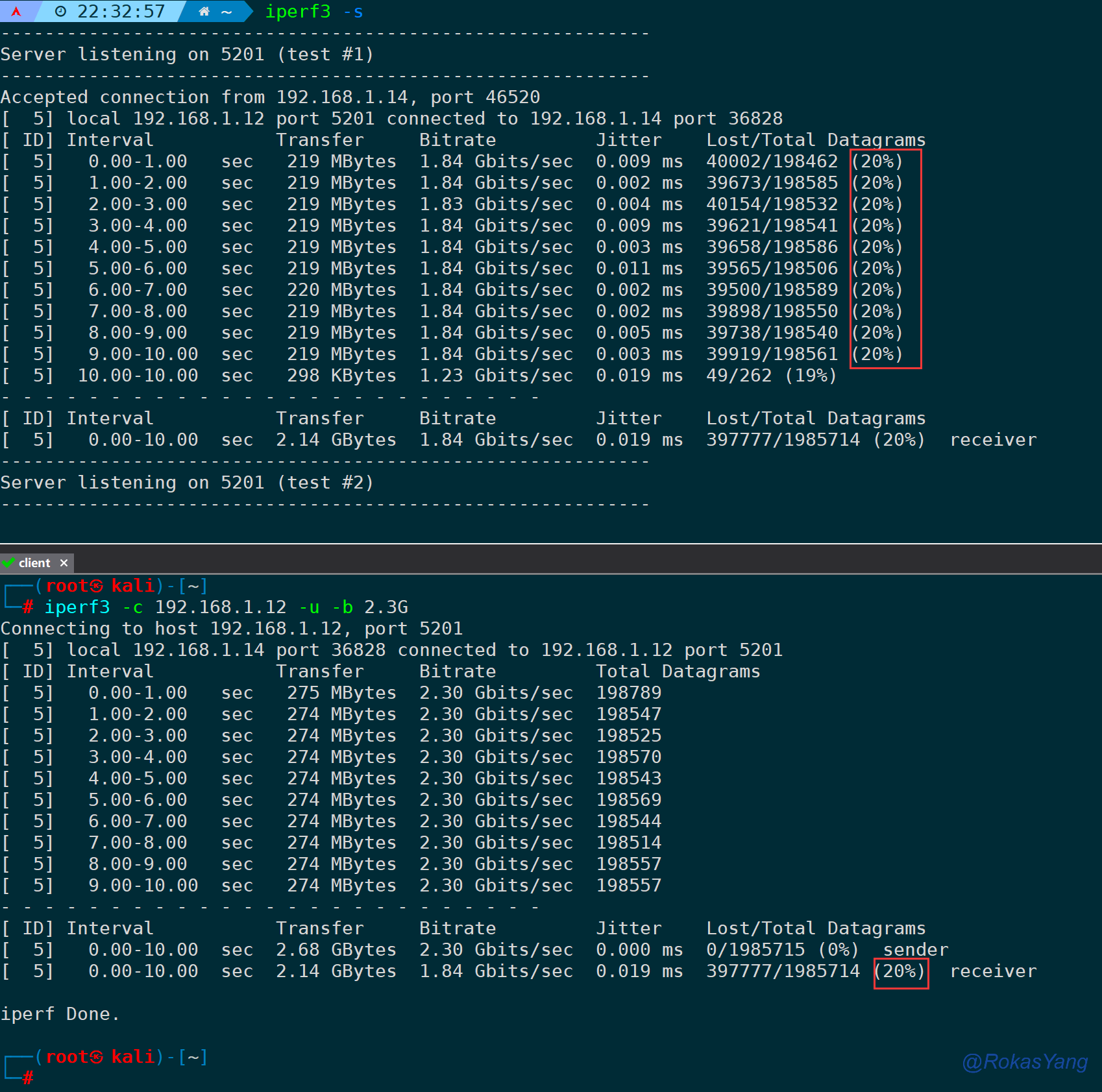Click the 'iperf3' command in the client pane
Viewport: 1102px width, 1092px height.
[77, 607]
